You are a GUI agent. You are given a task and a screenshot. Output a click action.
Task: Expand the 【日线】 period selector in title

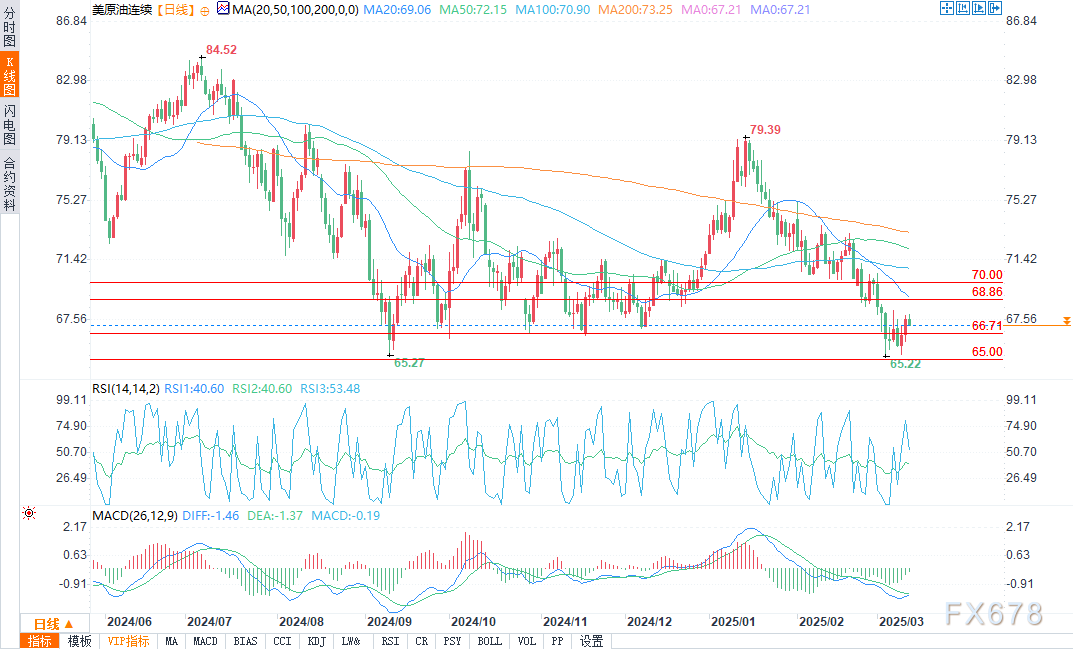[x=175, y=10]
